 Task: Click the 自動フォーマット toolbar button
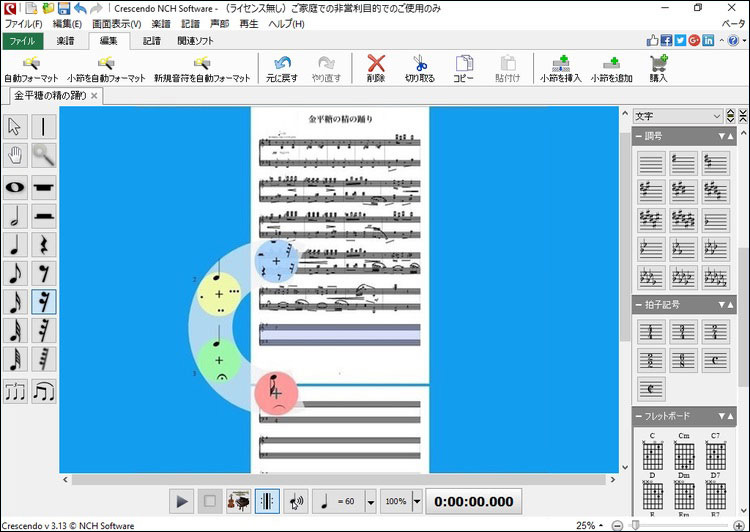coord(31,69)
